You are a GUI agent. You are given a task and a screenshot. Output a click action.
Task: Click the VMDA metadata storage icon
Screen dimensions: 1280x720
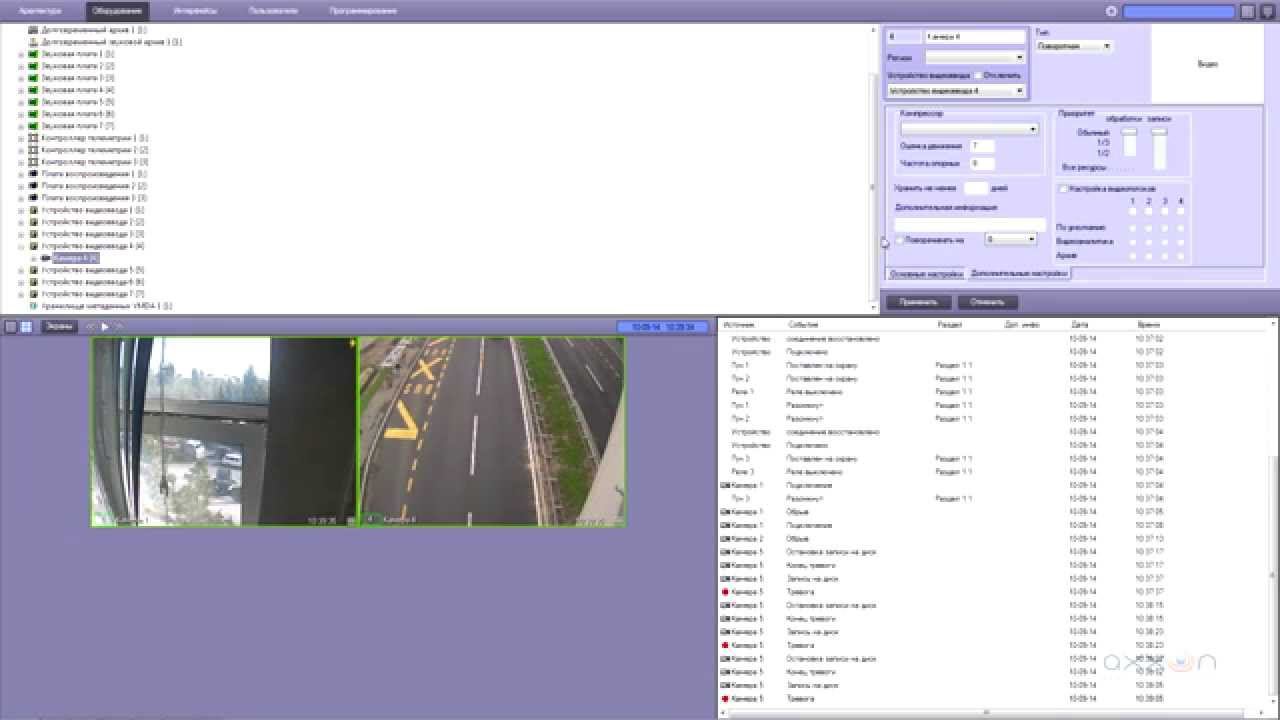click(x=33, y=306)
